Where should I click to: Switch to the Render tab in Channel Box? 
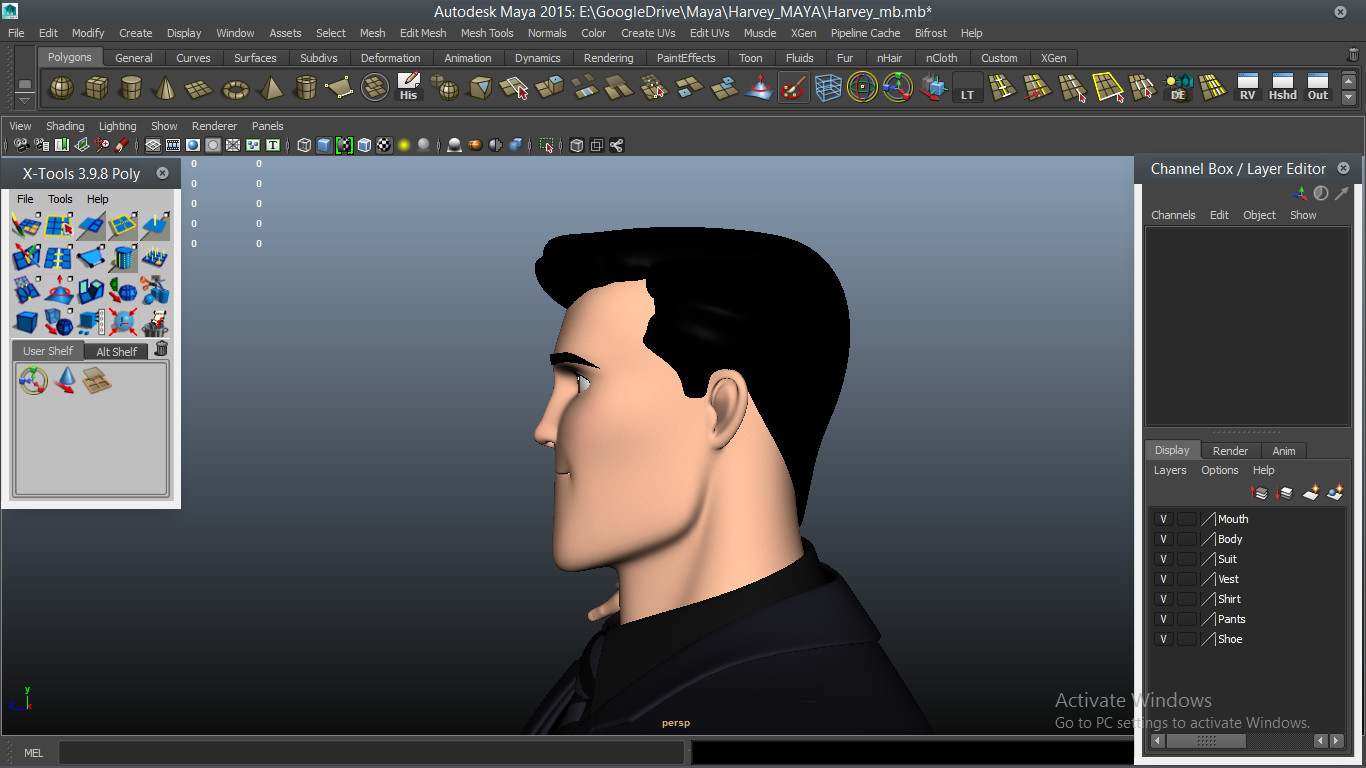pyautogui.click(x=1230, y=450)
